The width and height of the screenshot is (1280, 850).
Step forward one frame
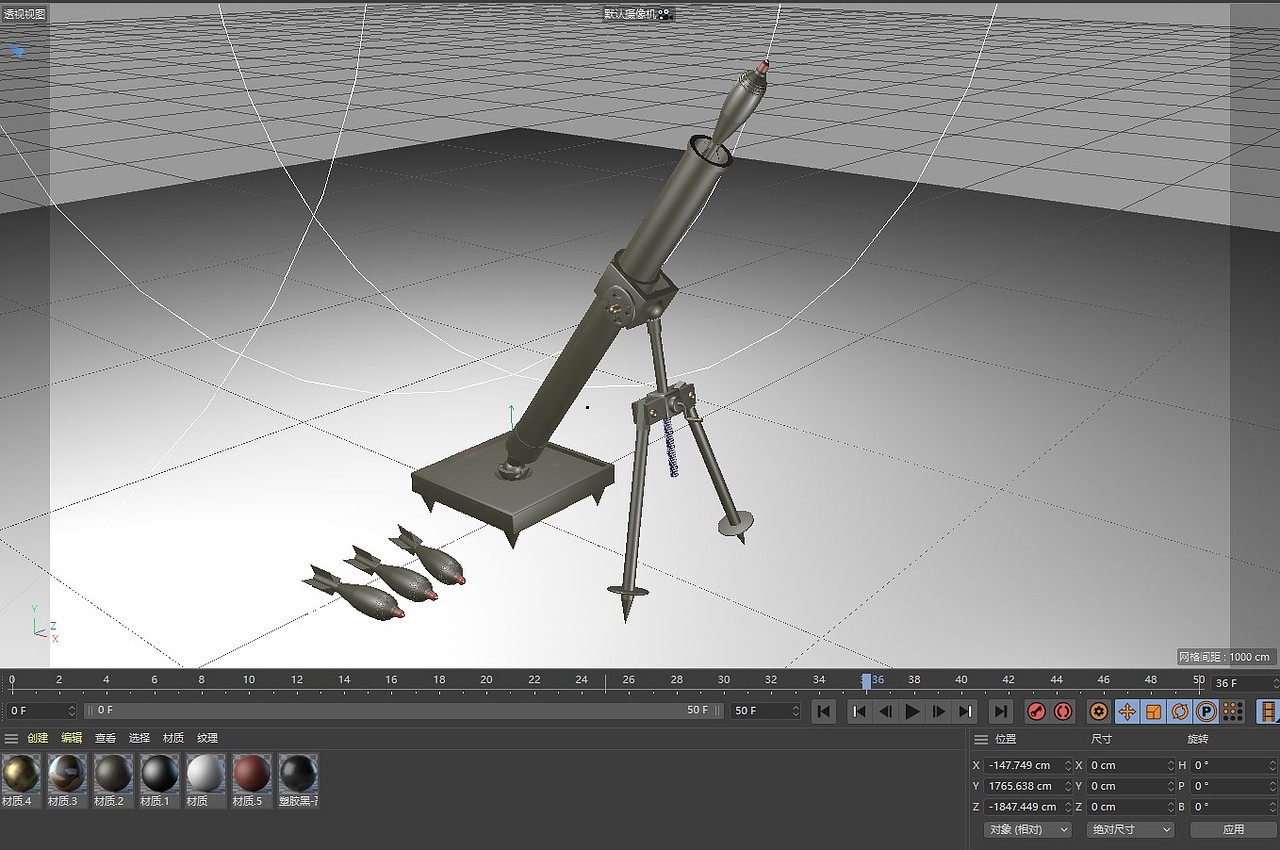point(938,712)
